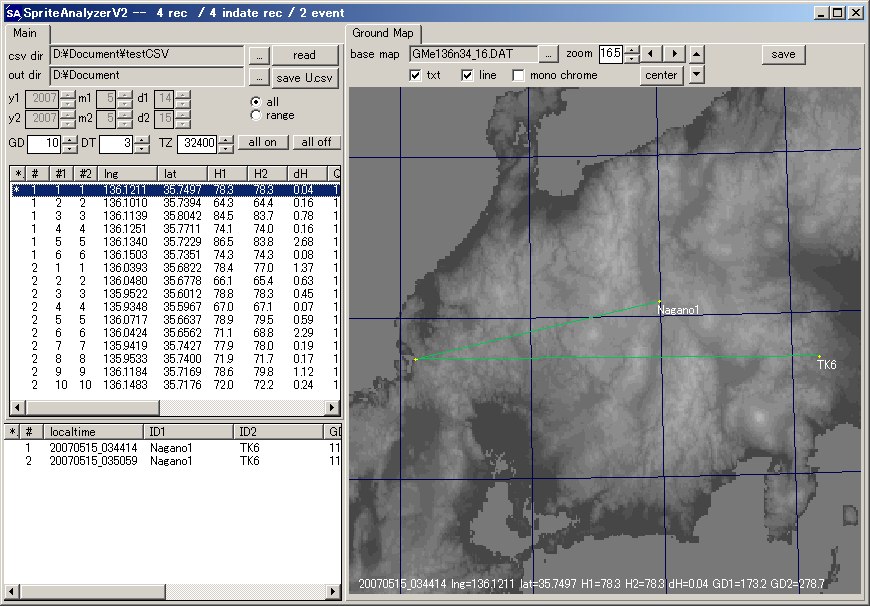The height and width of the screenshot is (606, 870).
Task: Pan the map left with the left arrow
Action: (652, 54)
